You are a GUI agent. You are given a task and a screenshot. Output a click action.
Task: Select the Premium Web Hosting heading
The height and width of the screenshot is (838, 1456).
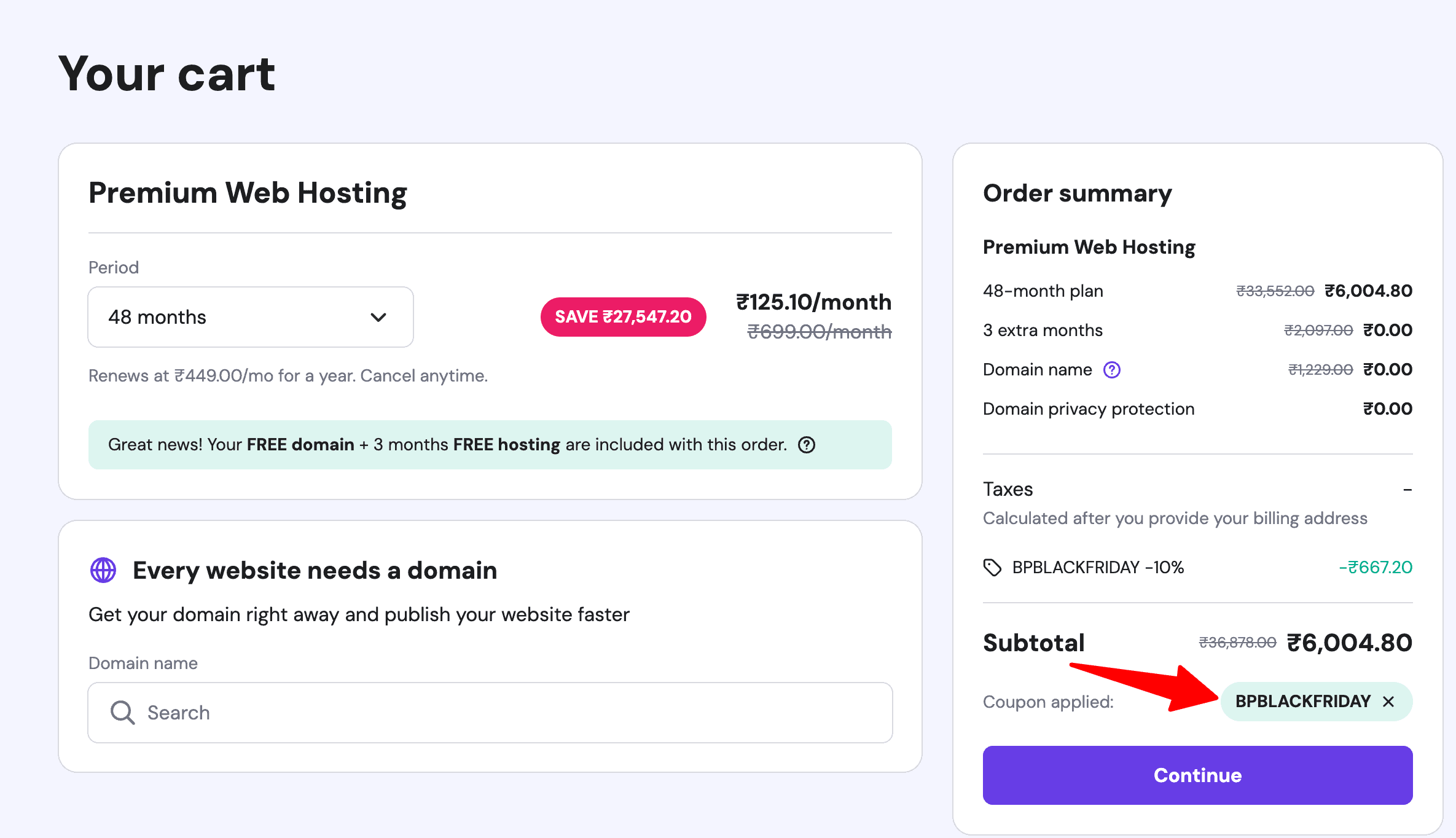click(247, 192)
